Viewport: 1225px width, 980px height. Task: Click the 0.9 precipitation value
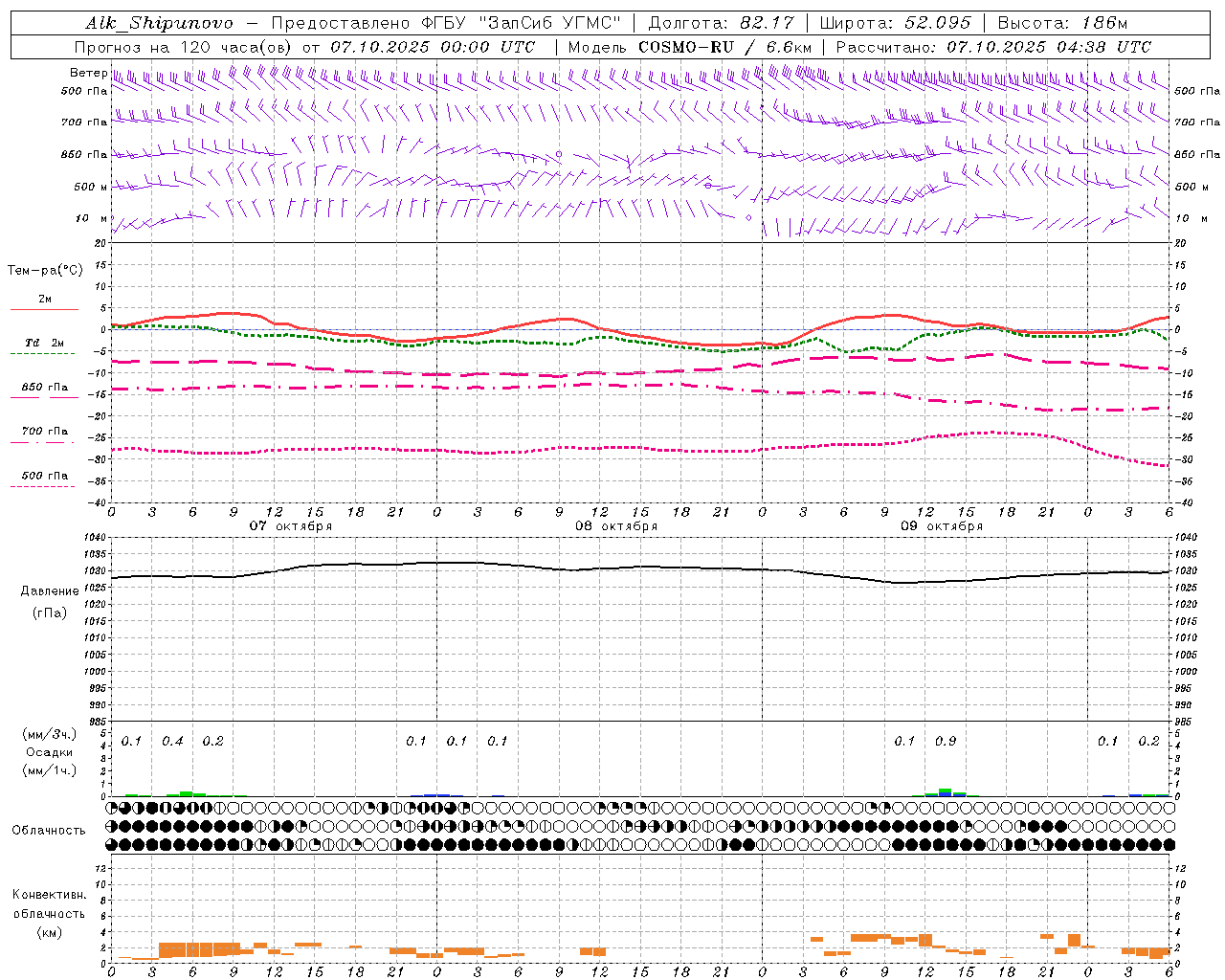click(946, 742)
